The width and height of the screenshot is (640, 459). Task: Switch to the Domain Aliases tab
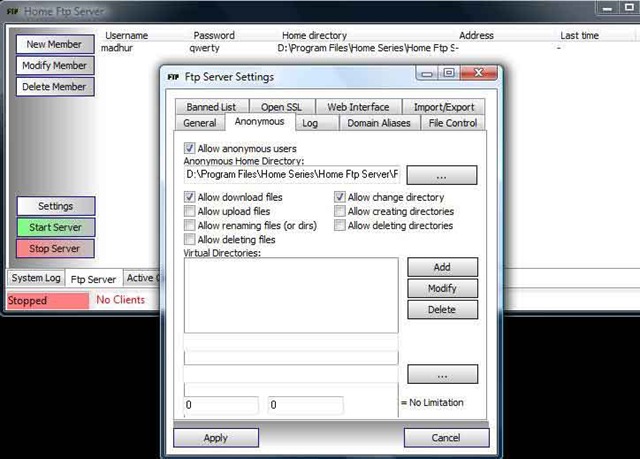click(x=379, y=123)
